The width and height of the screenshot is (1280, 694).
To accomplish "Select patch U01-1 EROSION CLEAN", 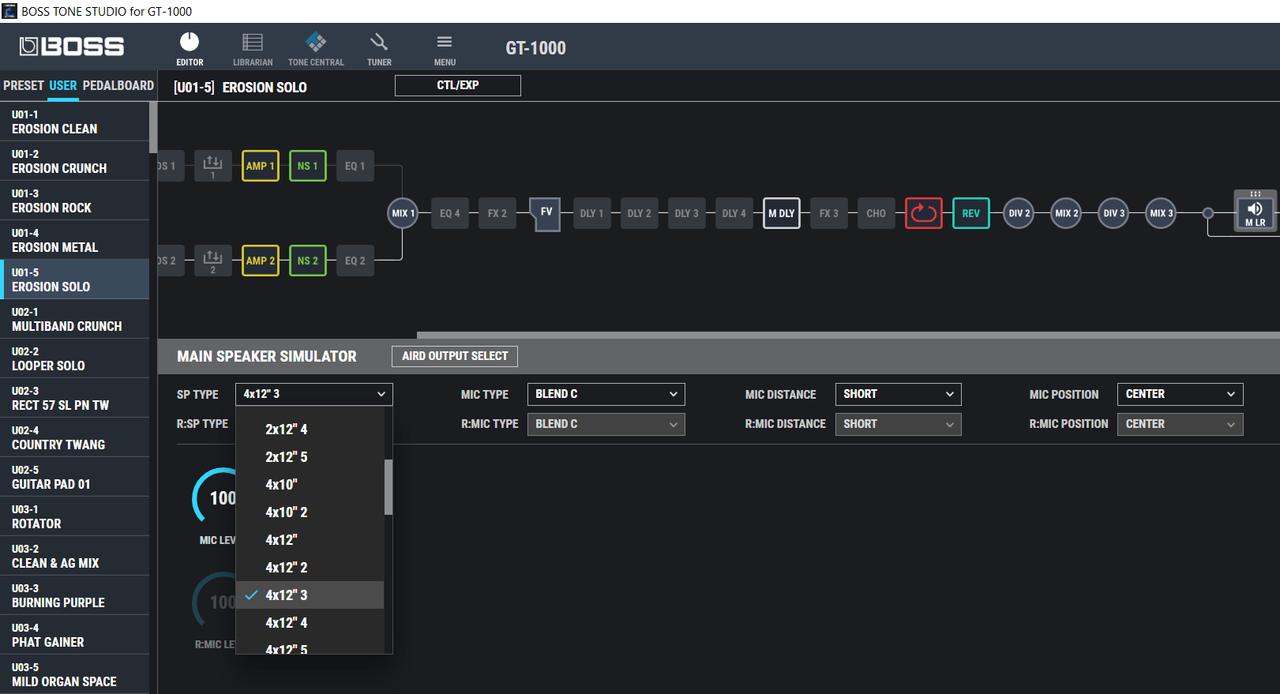I will click(75, 122).
